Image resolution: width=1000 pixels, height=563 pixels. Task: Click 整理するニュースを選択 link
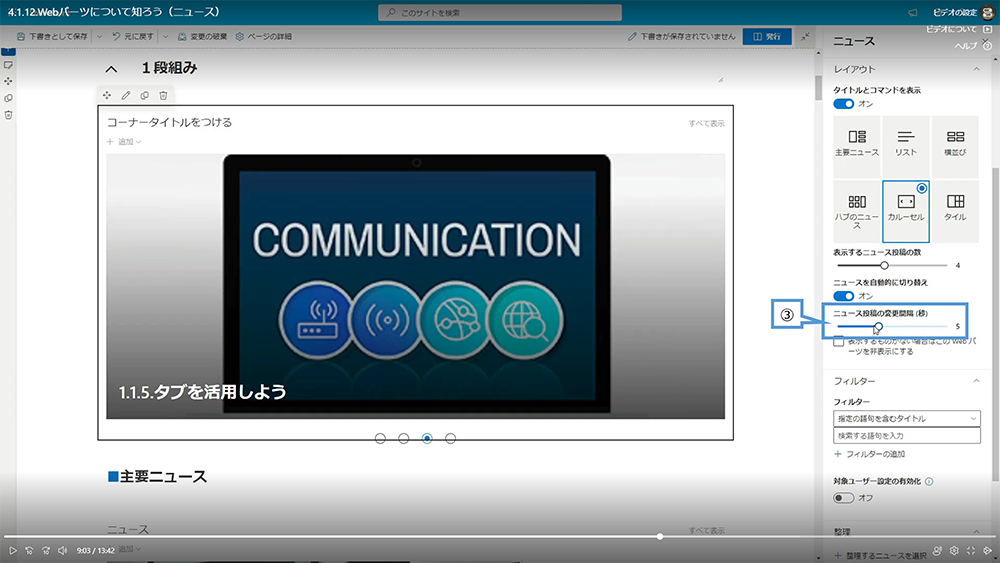click(x=881, y=555)
